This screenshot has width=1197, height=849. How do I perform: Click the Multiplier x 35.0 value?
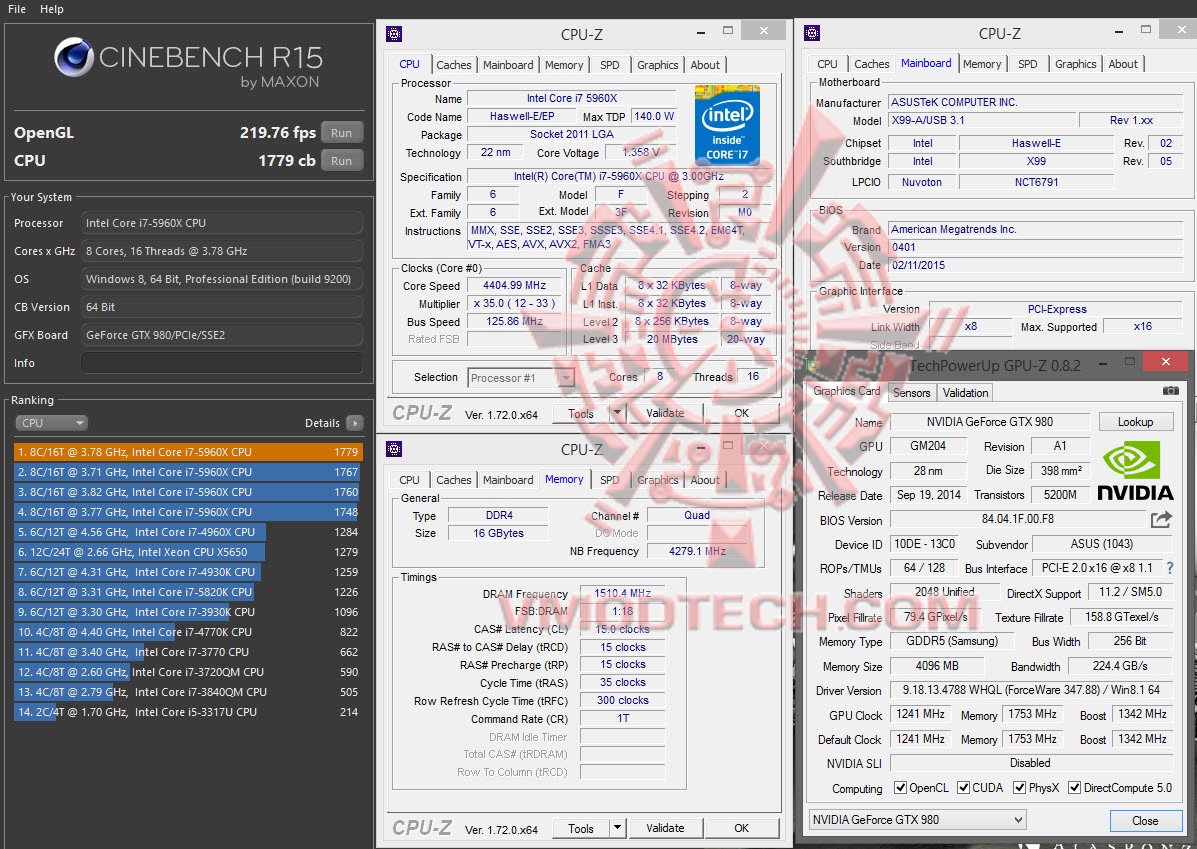pyautogui.click(x=515, y=303)
